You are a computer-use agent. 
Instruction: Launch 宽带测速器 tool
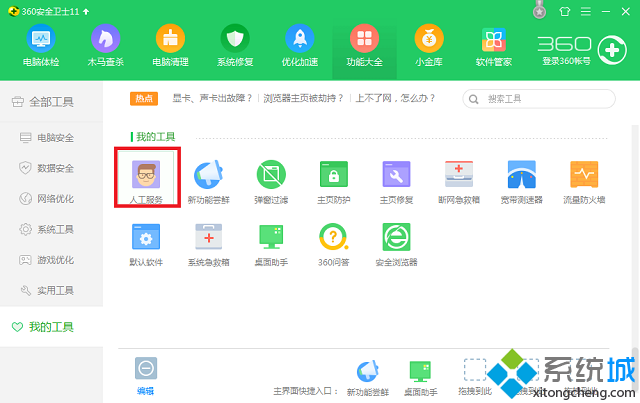[521, 181]
